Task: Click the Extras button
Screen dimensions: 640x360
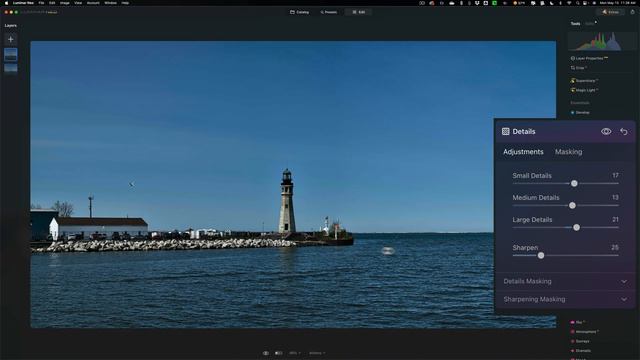Action: click(x=611, y=12)
